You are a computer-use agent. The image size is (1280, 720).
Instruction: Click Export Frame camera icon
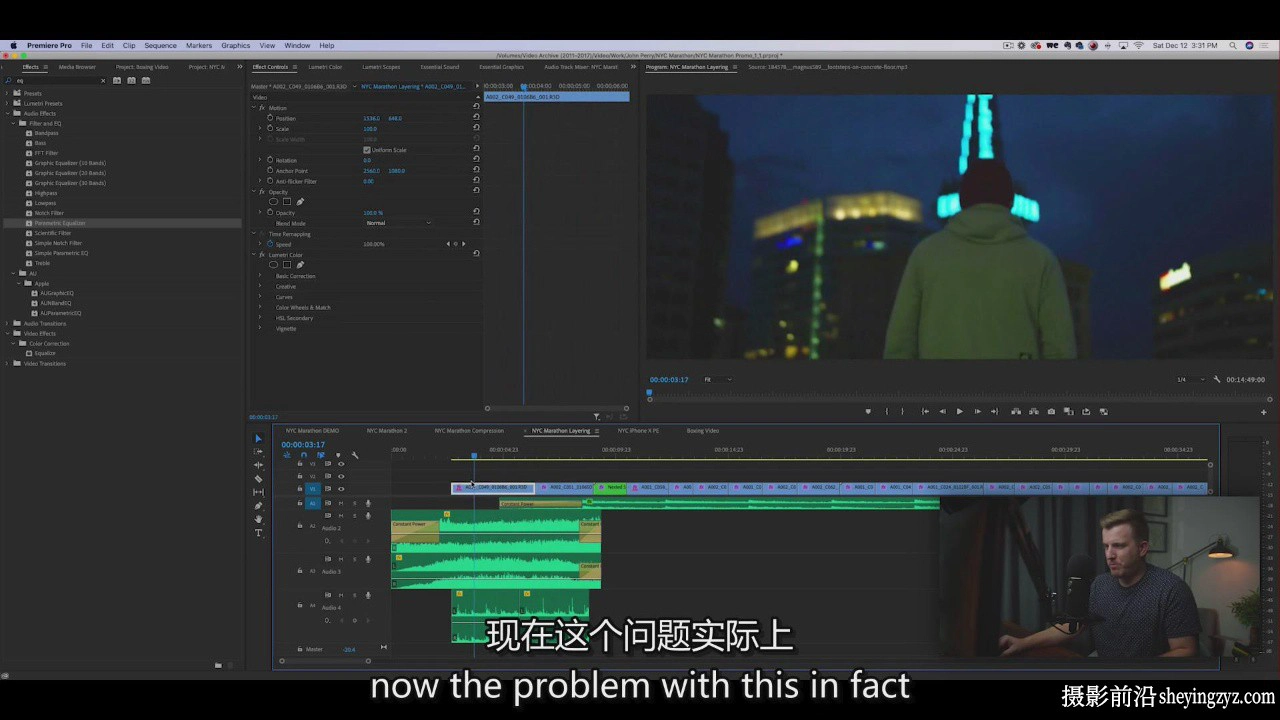pos(1051,411)
